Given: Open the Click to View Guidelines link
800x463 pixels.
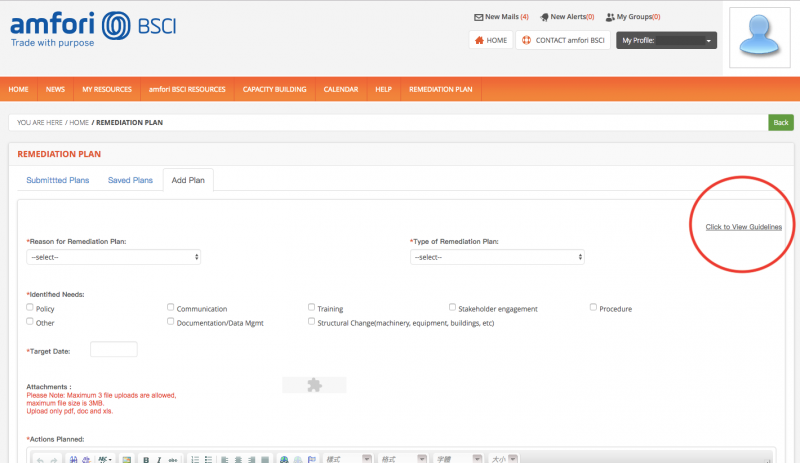Looking at the screenshot, I should point(743,227).
